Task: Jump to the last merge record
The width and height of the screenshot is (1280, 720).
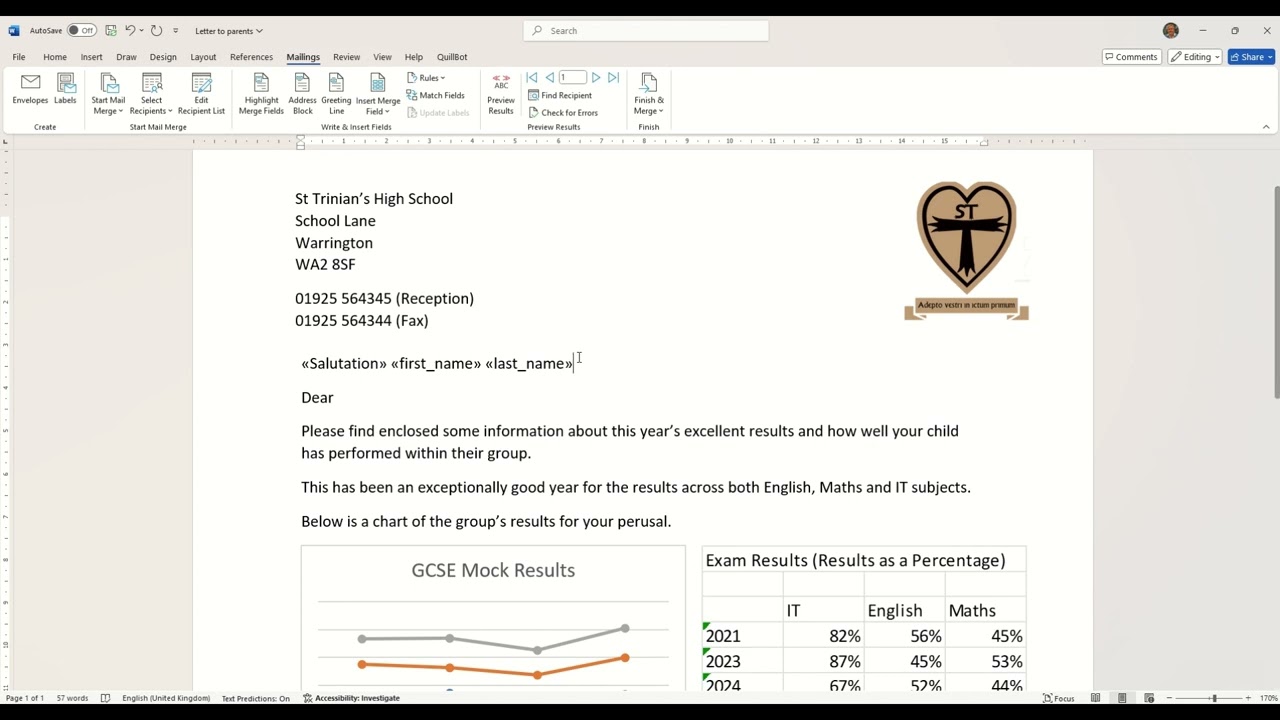Action: coord(613,78)
